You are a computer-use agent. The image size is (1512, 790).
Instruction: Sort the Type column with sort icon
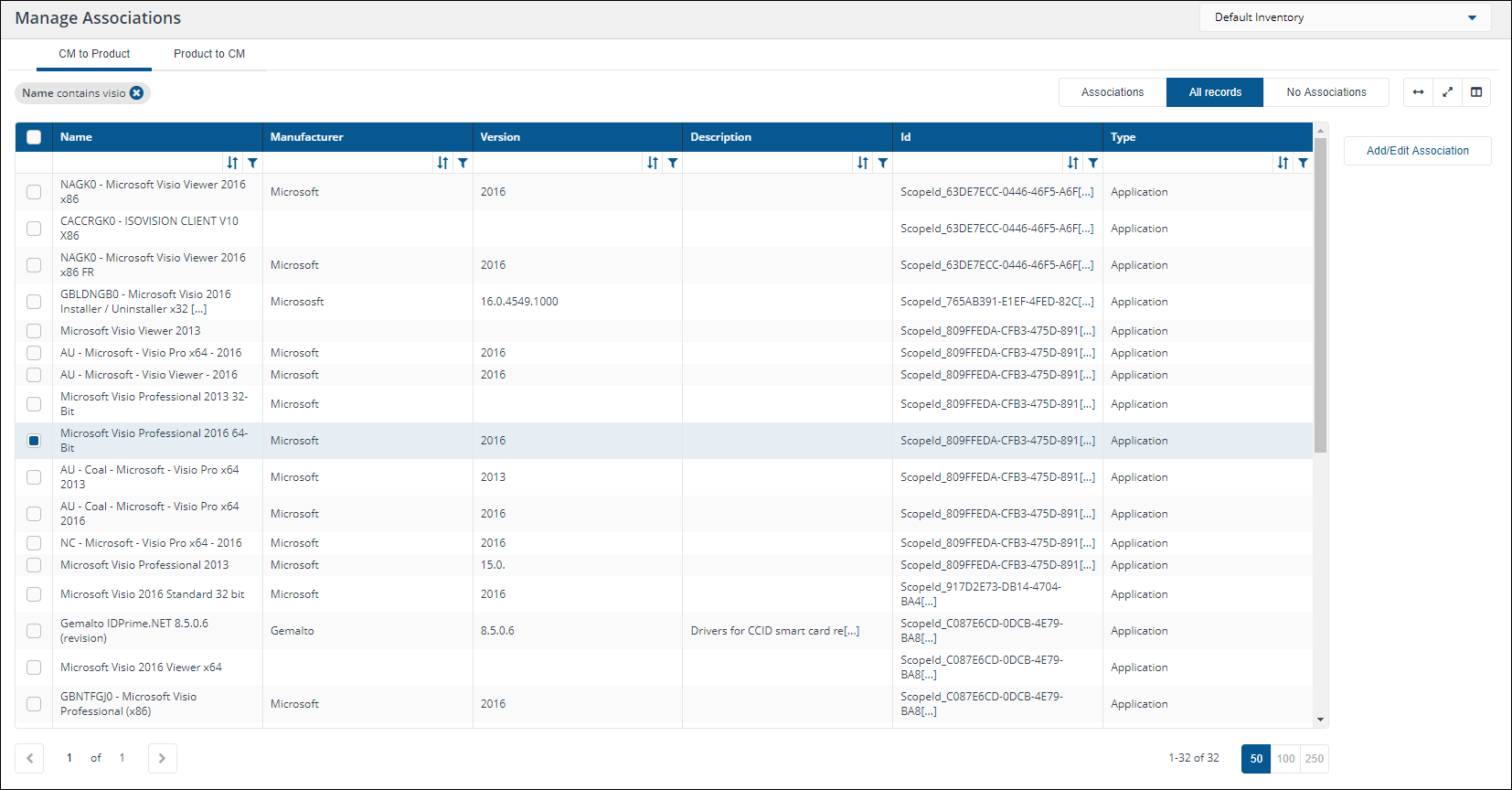click(1283, 163)
